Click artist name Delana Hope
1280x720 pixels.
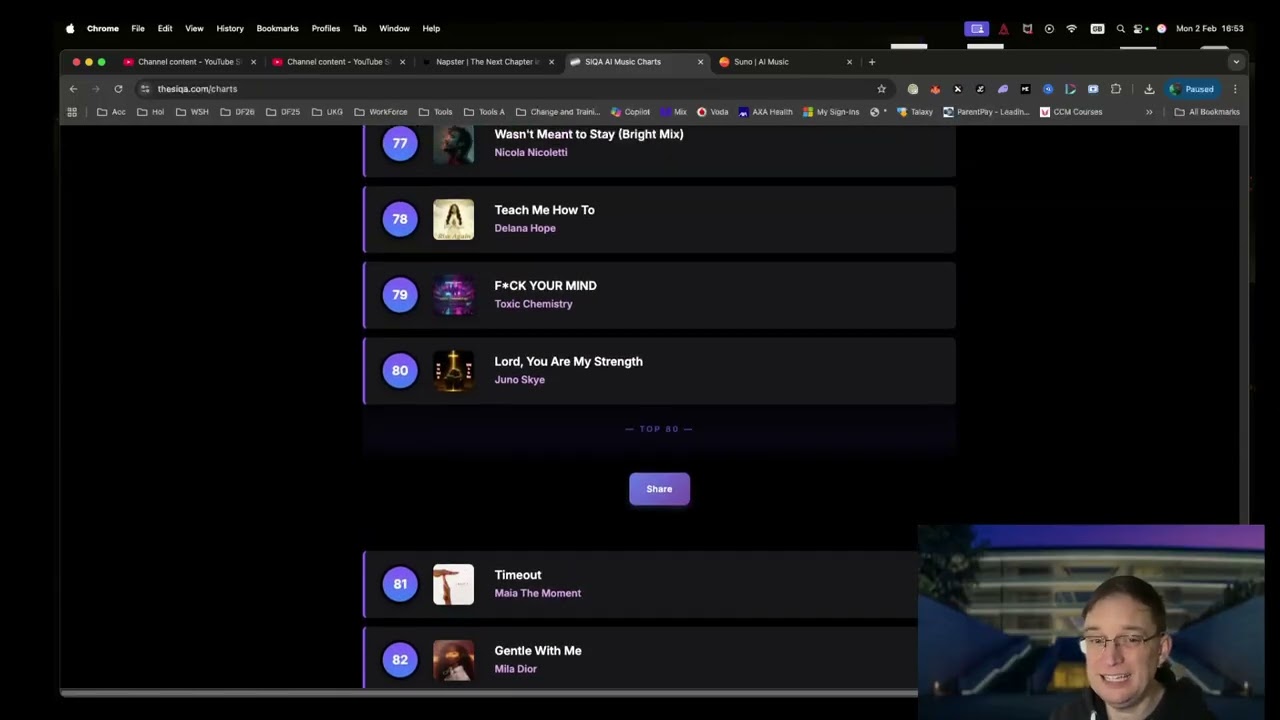pyautogui.click(x=524, y=228)
